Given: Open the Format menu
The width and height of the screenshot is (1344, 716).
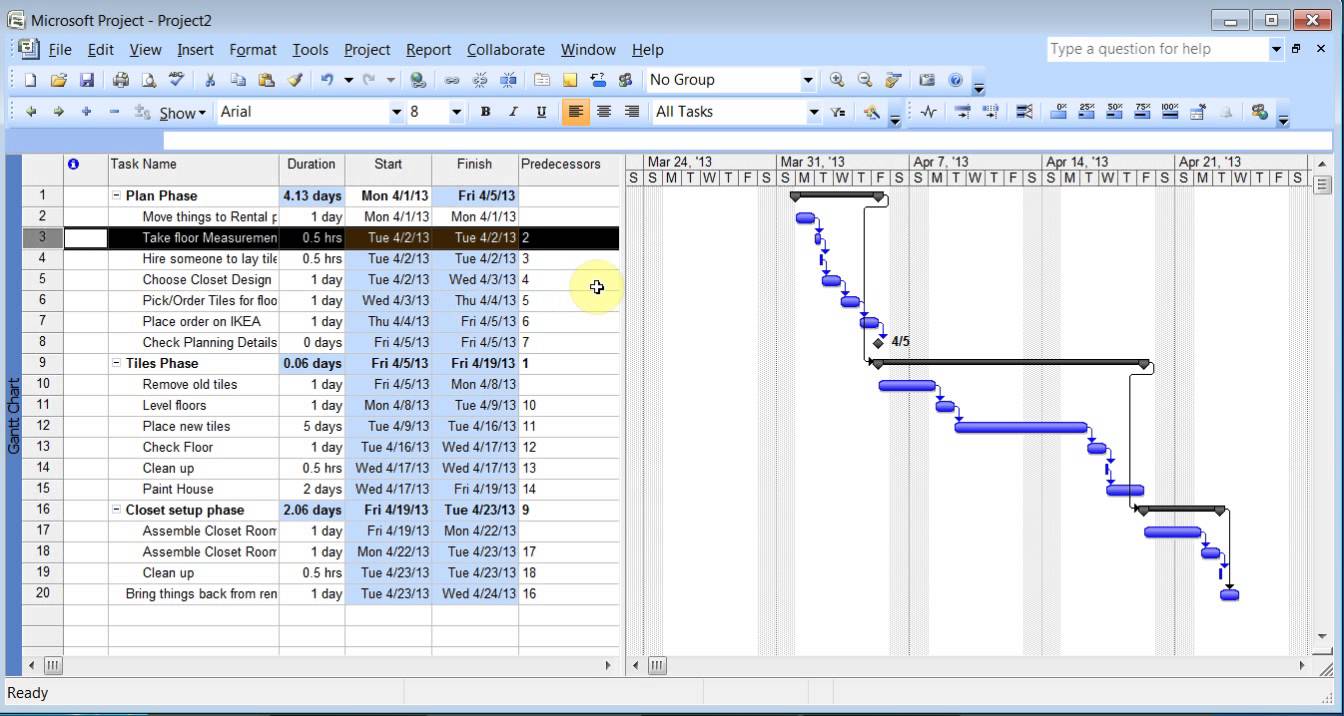Looking at the screenshot, I should point(252,49).
